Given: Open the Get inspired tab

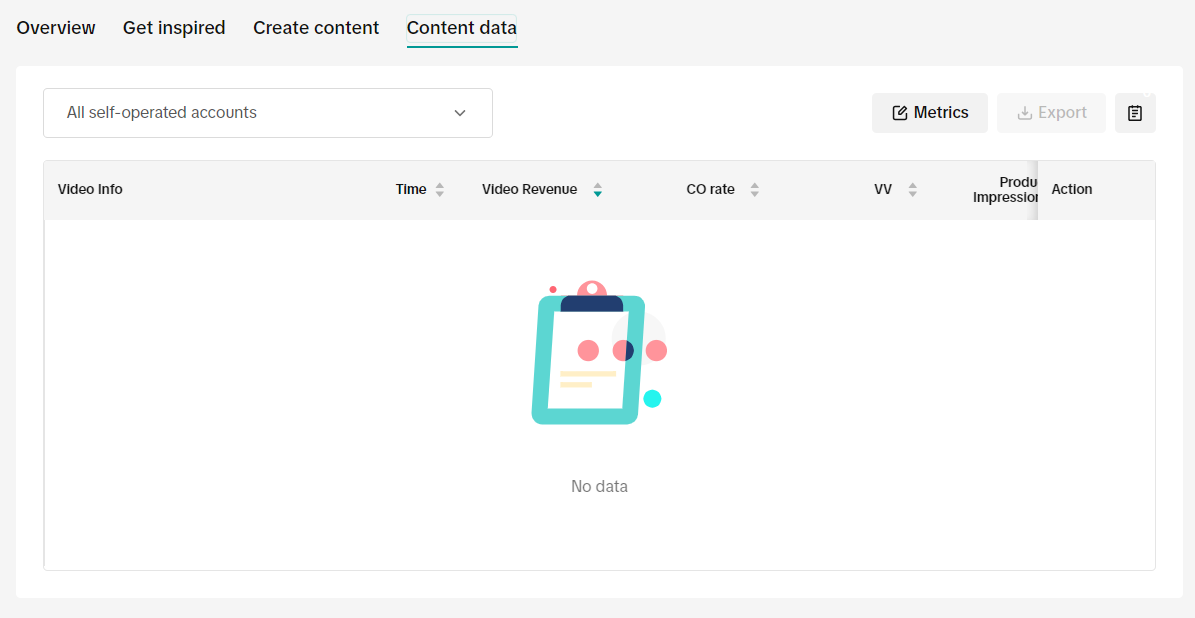Looking at the screenshot, I should tap(174, 28).
